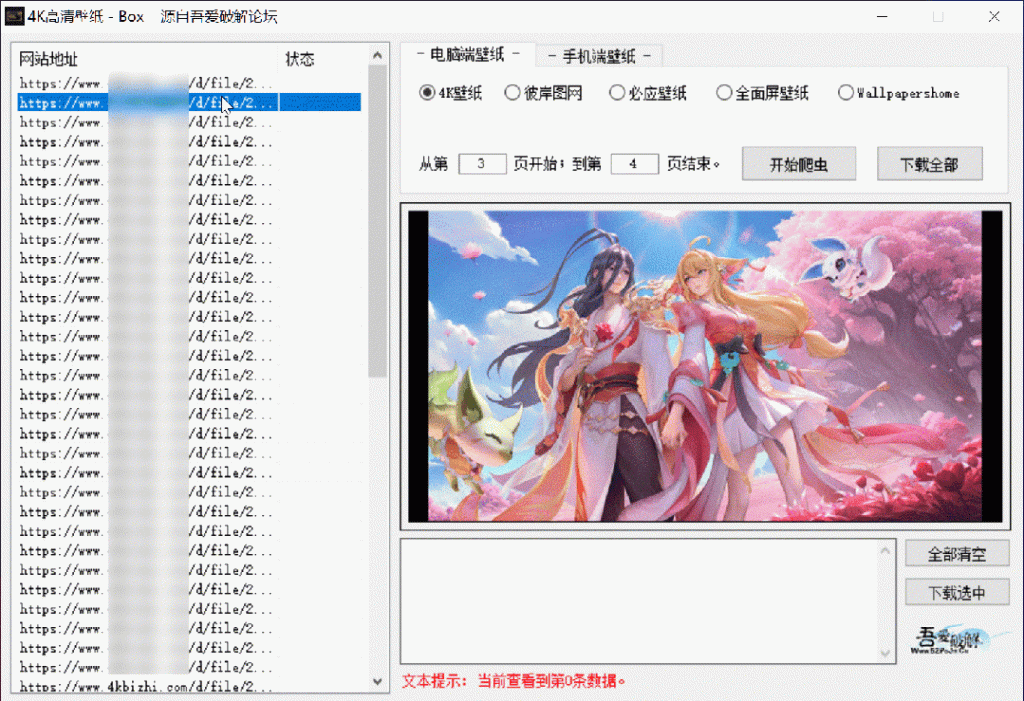Viewport: 1024px width, 701px height.
Task: Open the 电脑端壁纸 tab
Action: [x=468, y=55]
